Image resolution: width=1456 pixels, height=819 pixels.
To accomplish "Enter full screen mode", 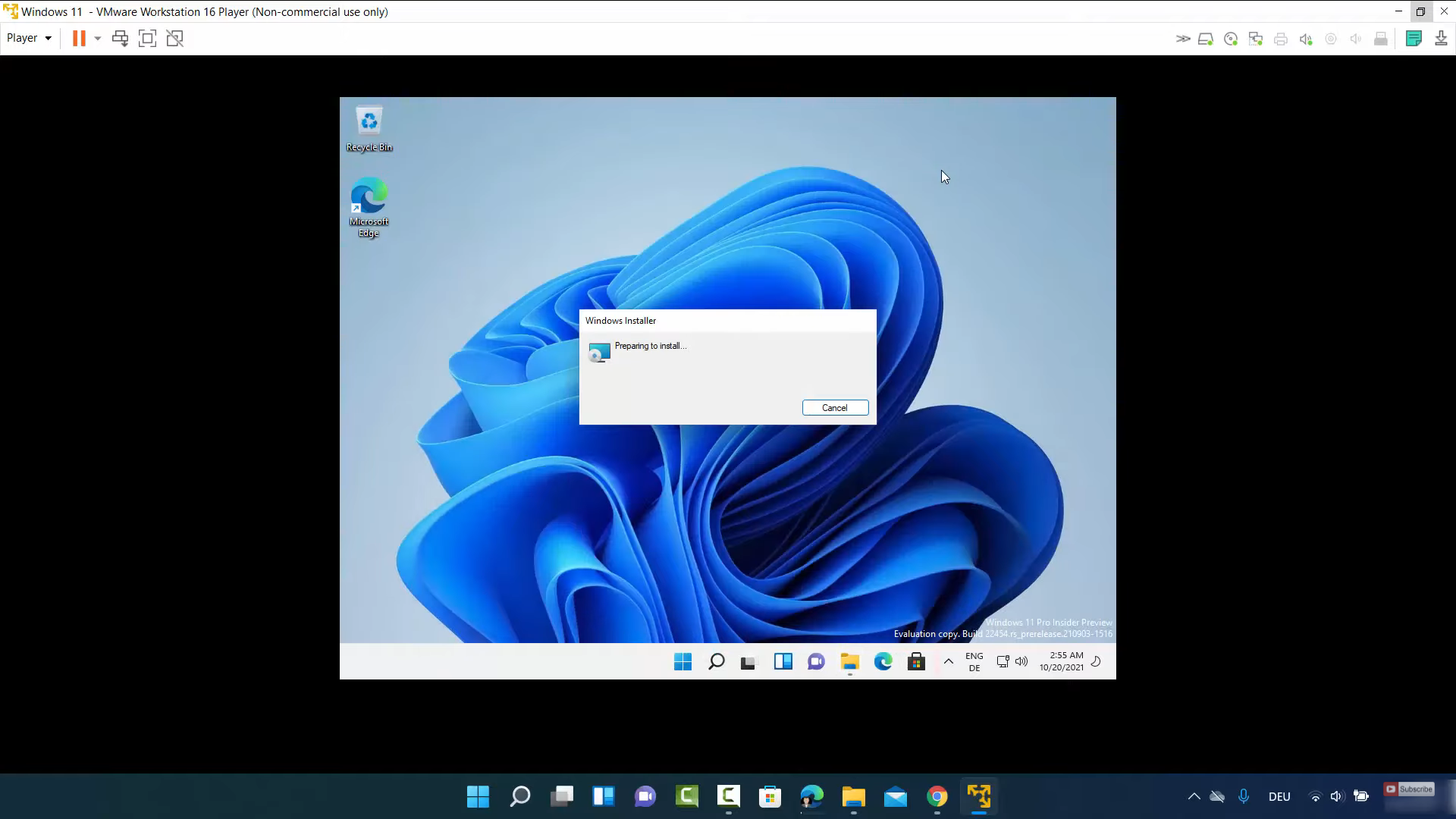I will point(148,39).
